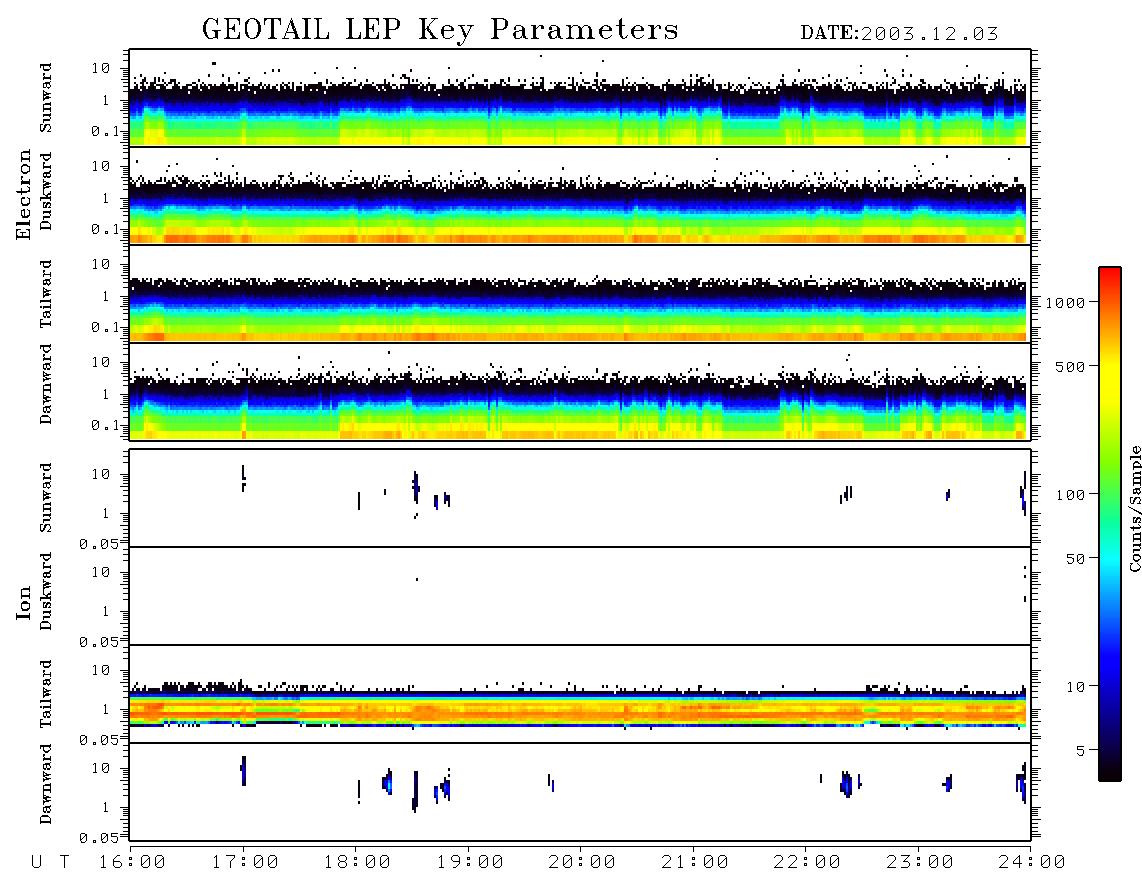Click the 0.1 tick of Electron Dawnward panel

(x=105, y=425)
